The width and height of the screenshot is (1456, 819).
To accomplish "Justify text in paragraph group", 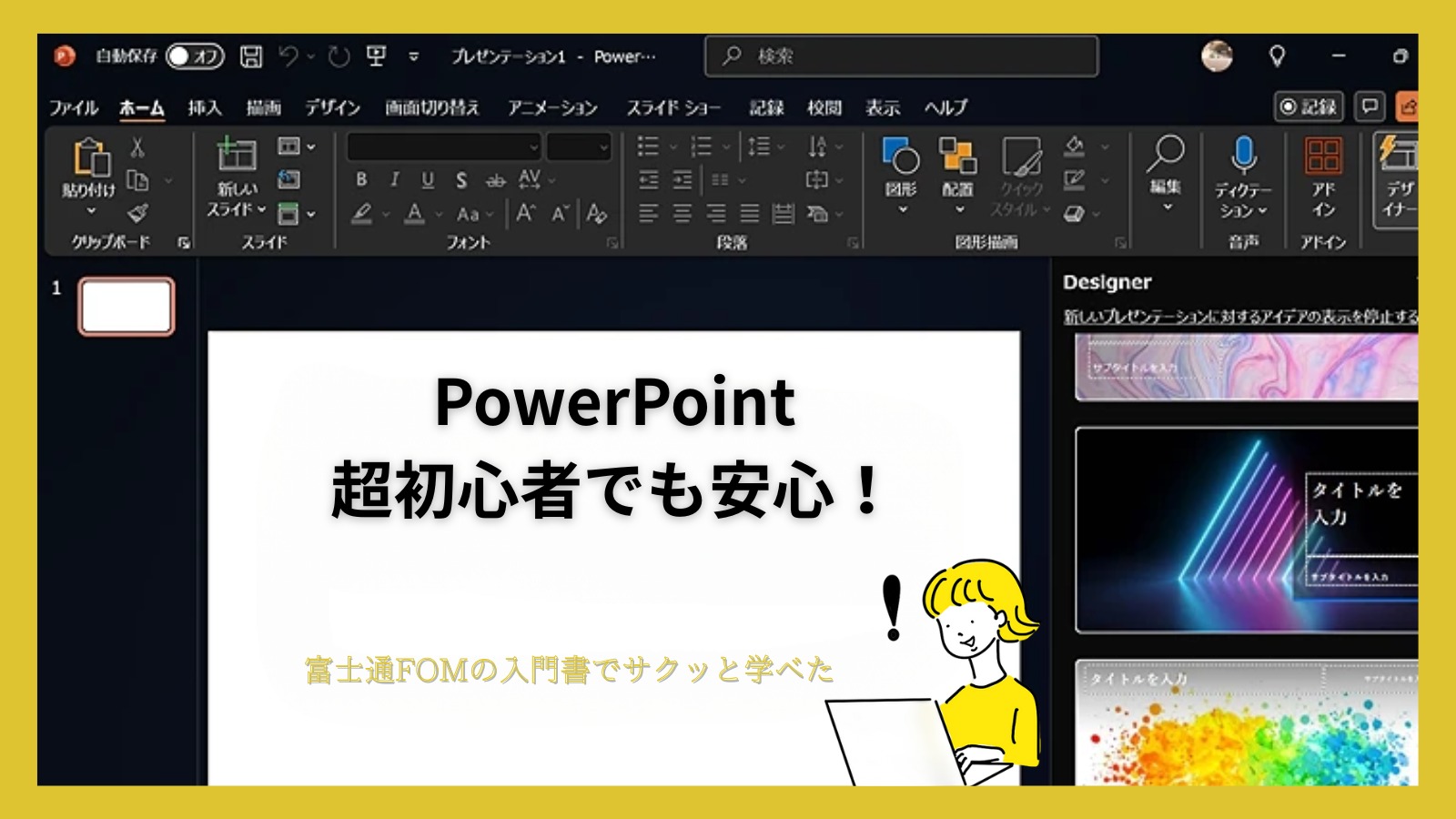I will [750, 214].
